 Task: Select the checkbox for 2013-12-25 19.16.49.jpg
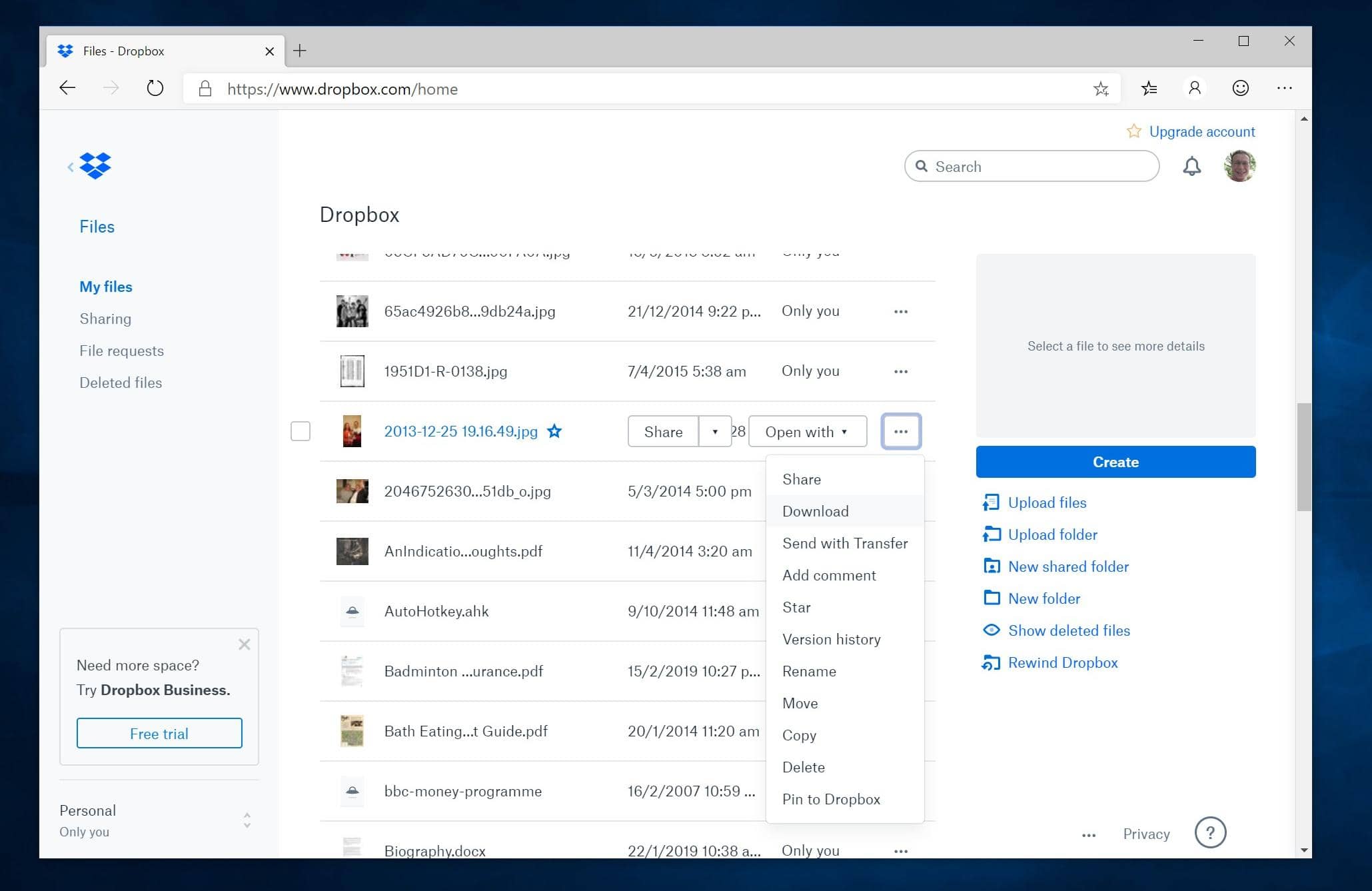tap(300, 431)
